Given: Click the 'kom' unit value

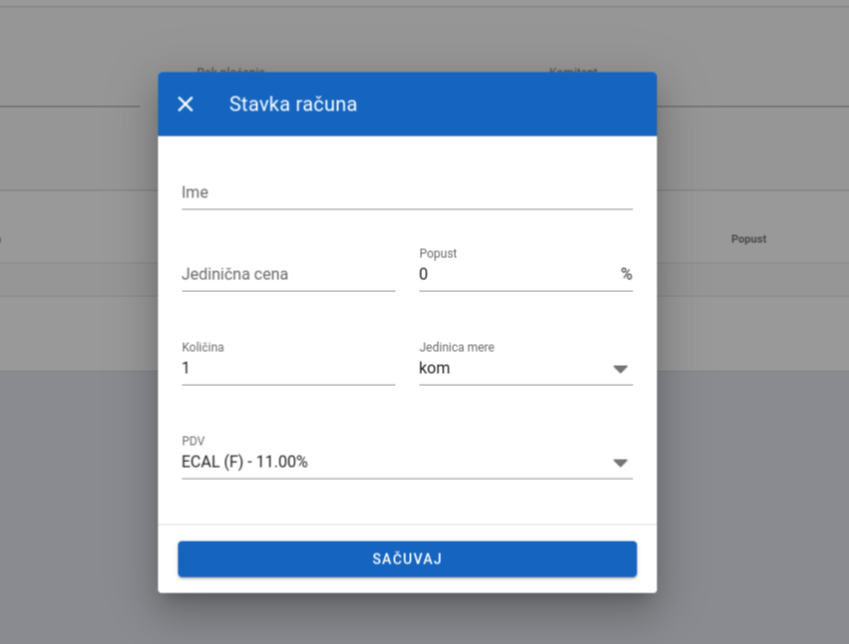Looking at the screenshot, I should coord(435,368).
